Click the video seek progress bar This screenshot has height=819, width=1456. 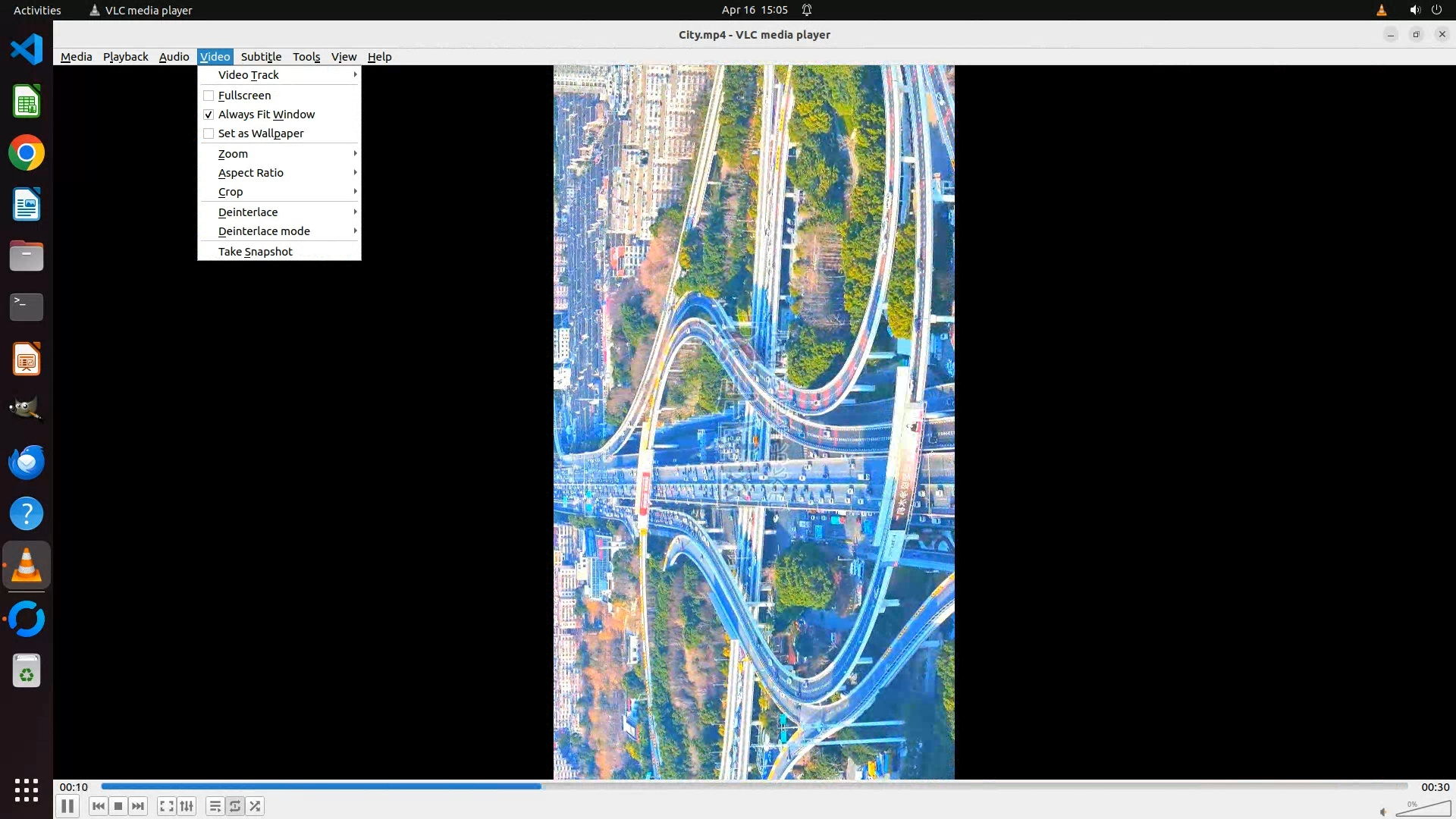click(754, 786)
